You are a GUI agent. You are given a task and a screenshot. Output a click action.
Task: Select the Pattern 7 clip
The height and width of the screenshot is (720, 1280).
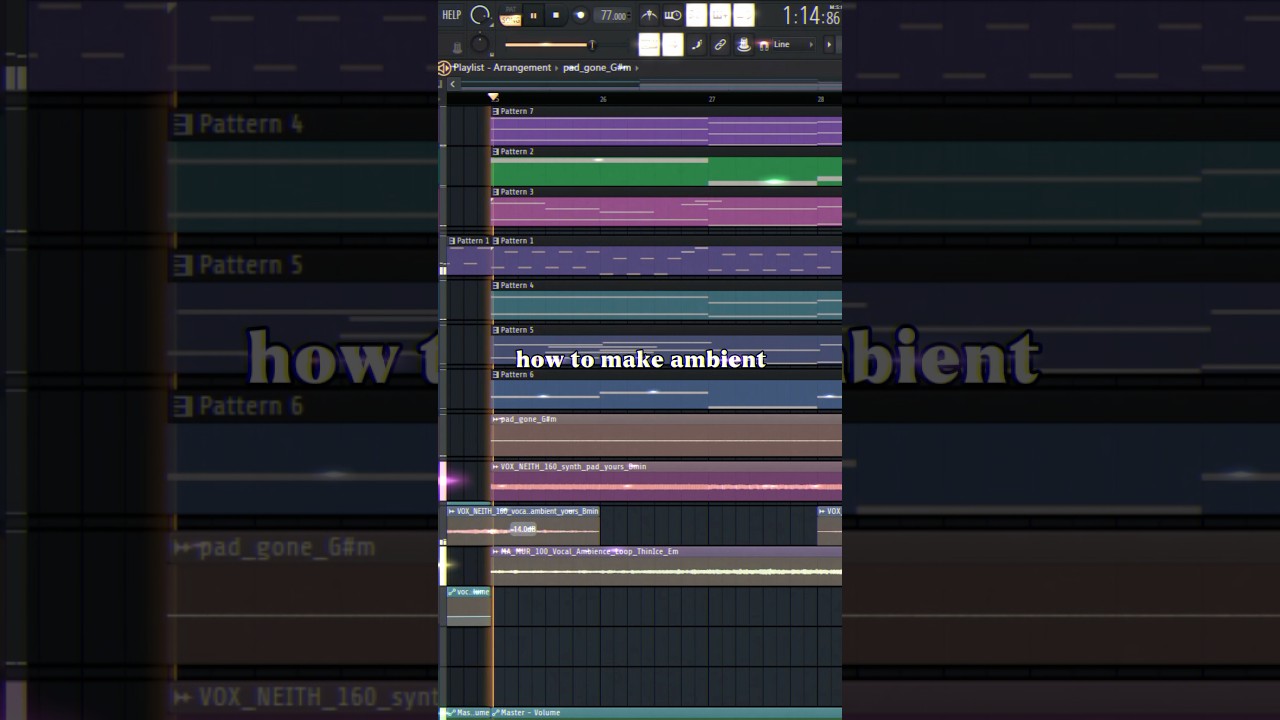pos(666,126)
